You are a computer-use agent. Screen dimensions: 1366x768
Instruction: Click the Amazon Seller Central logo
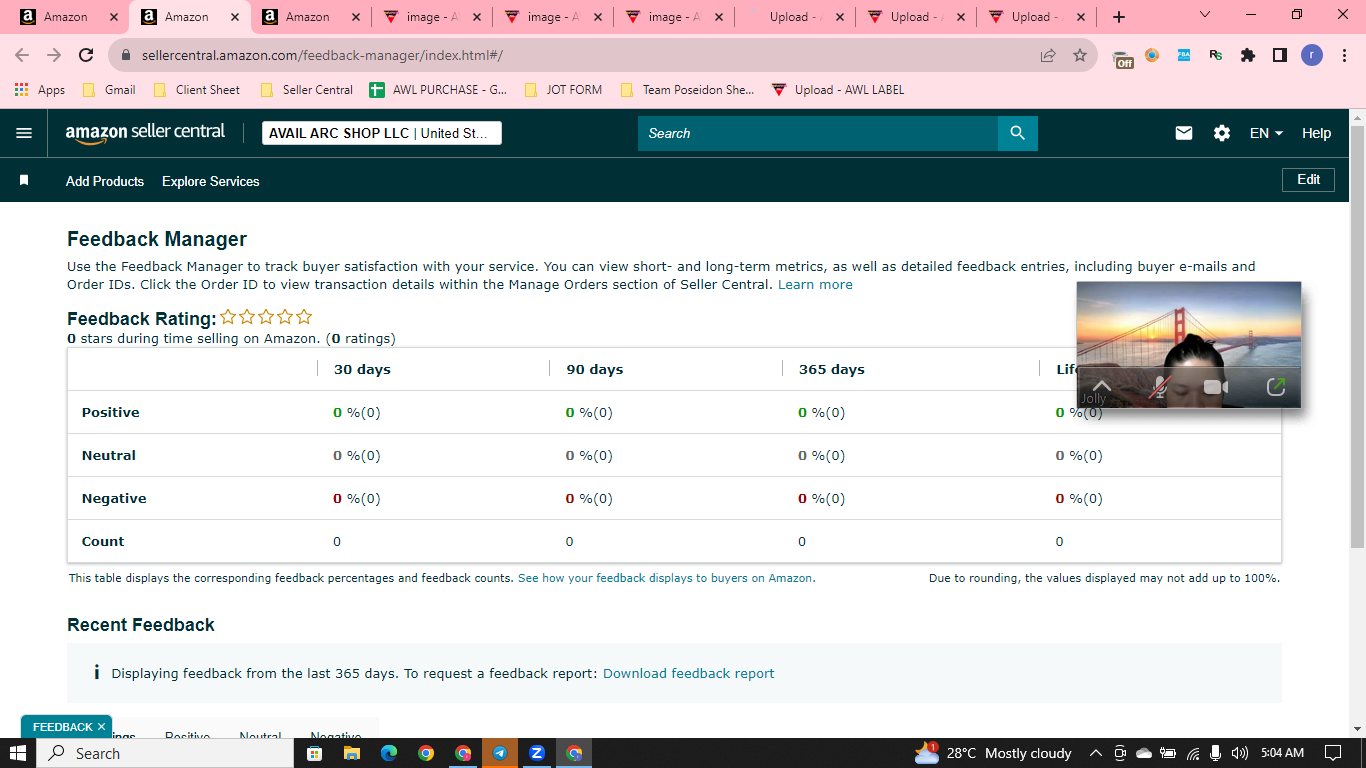point(146,133)
